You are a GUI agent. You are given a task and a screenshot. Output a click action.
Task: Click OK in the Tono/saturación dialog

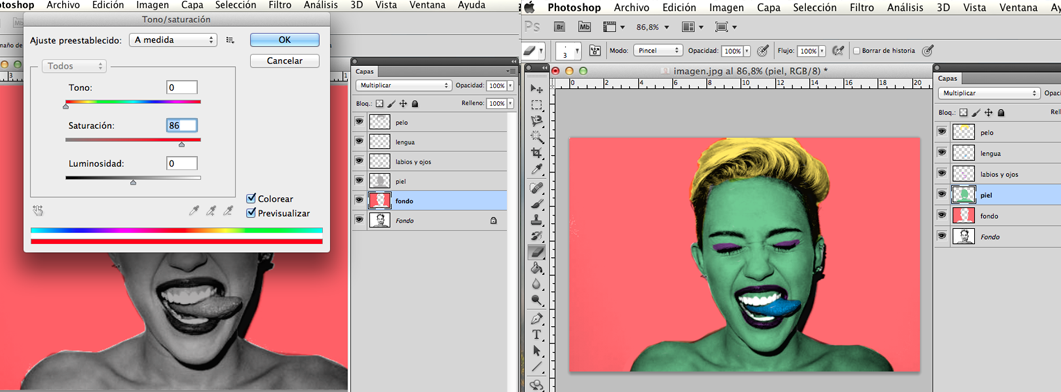click(x=284, y=40)
